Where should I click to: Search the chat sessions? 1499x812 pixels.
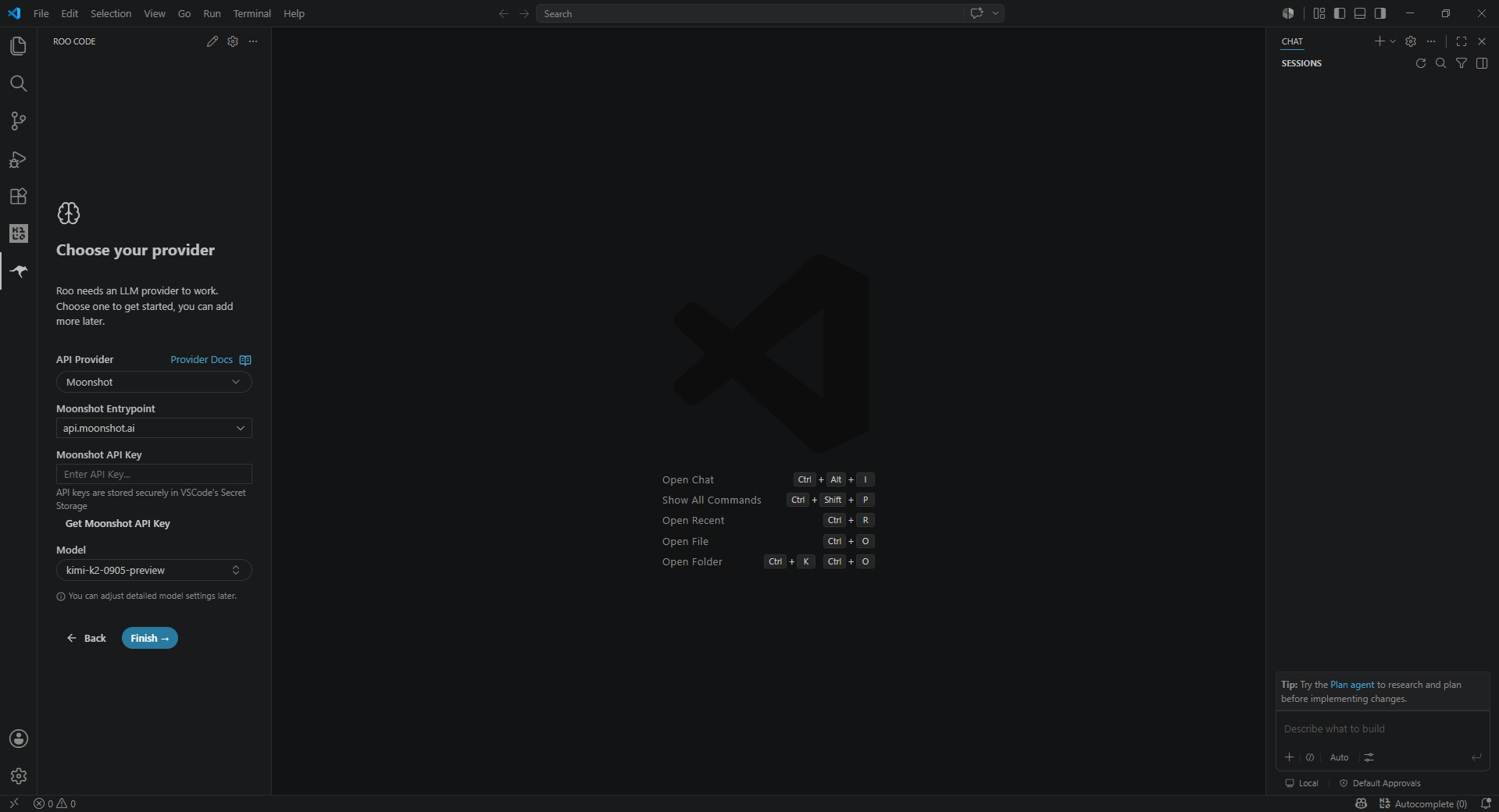click(1441, 63)
